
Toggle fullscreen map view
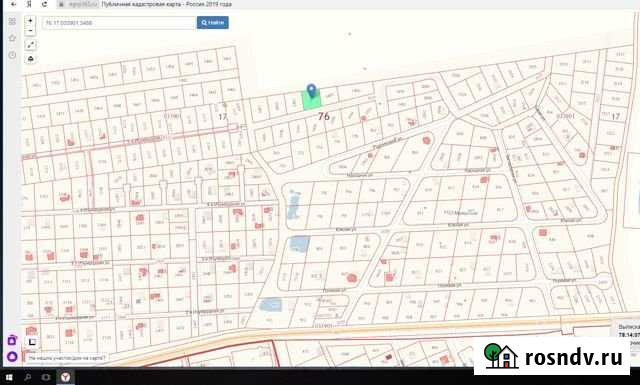tap(31, 45)
